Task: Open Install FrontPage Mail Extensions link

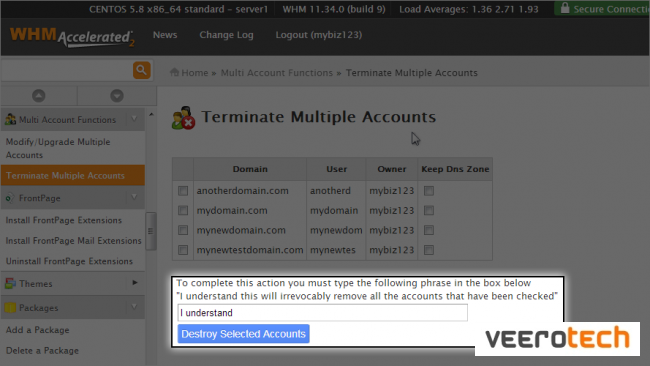Action: click(x=73, y=241)
